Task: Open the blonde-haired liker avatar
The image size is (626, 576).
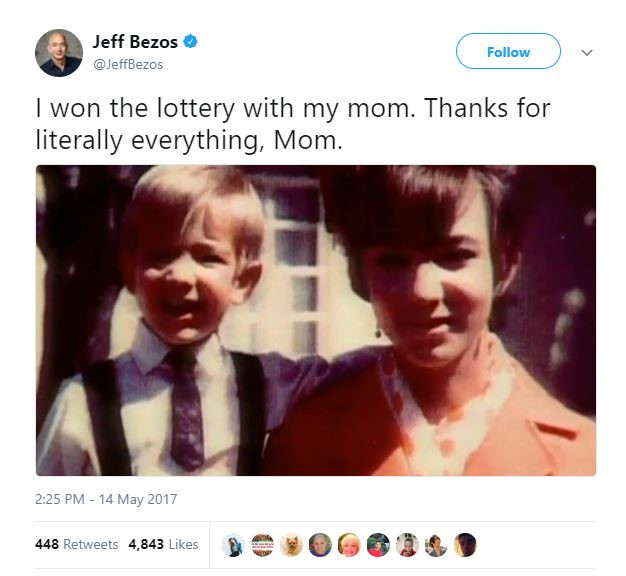Action: pyautogui.click(x=349, y=544)
